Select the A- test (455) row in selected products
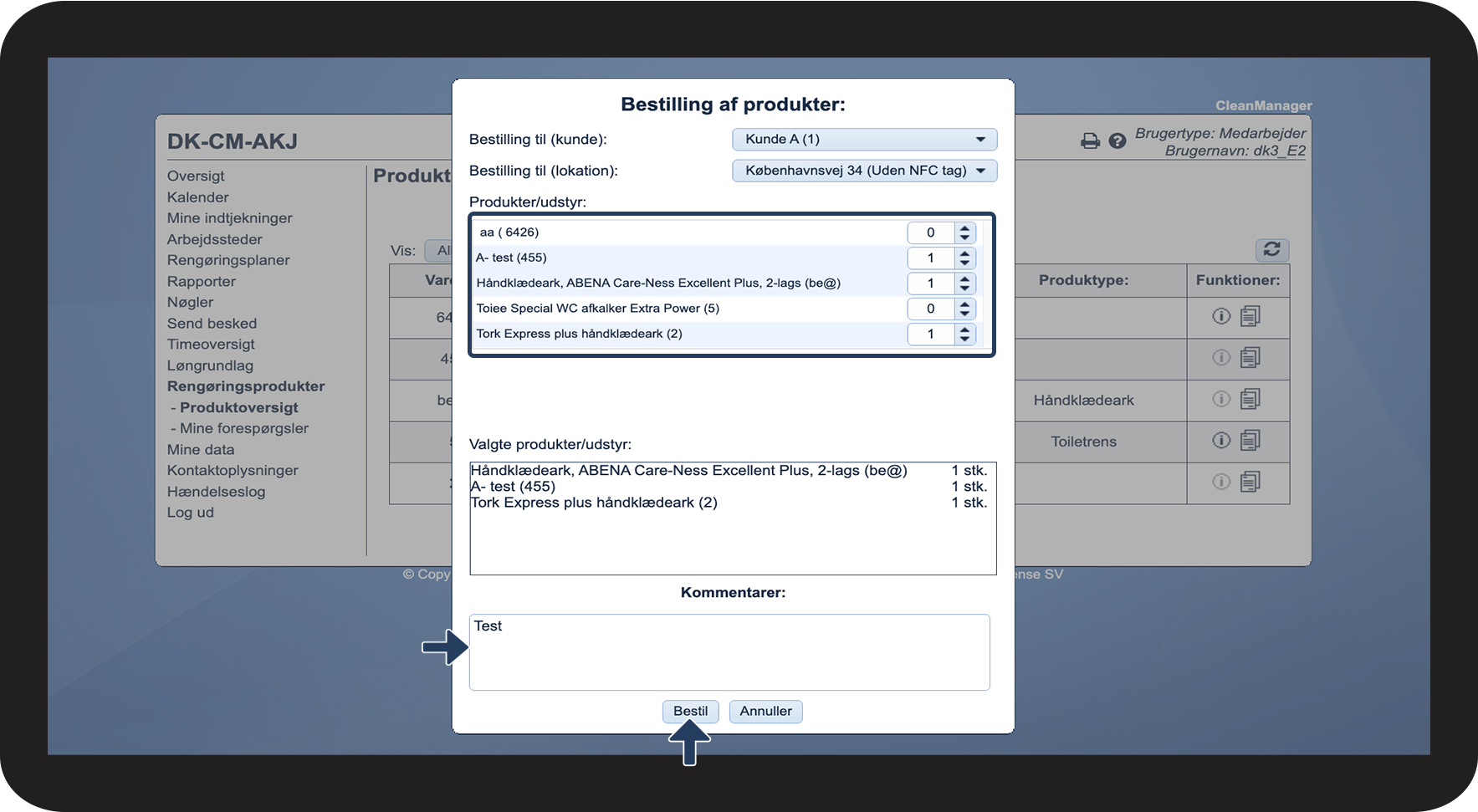Viewport: 1478px width, 812px height. 729,487
